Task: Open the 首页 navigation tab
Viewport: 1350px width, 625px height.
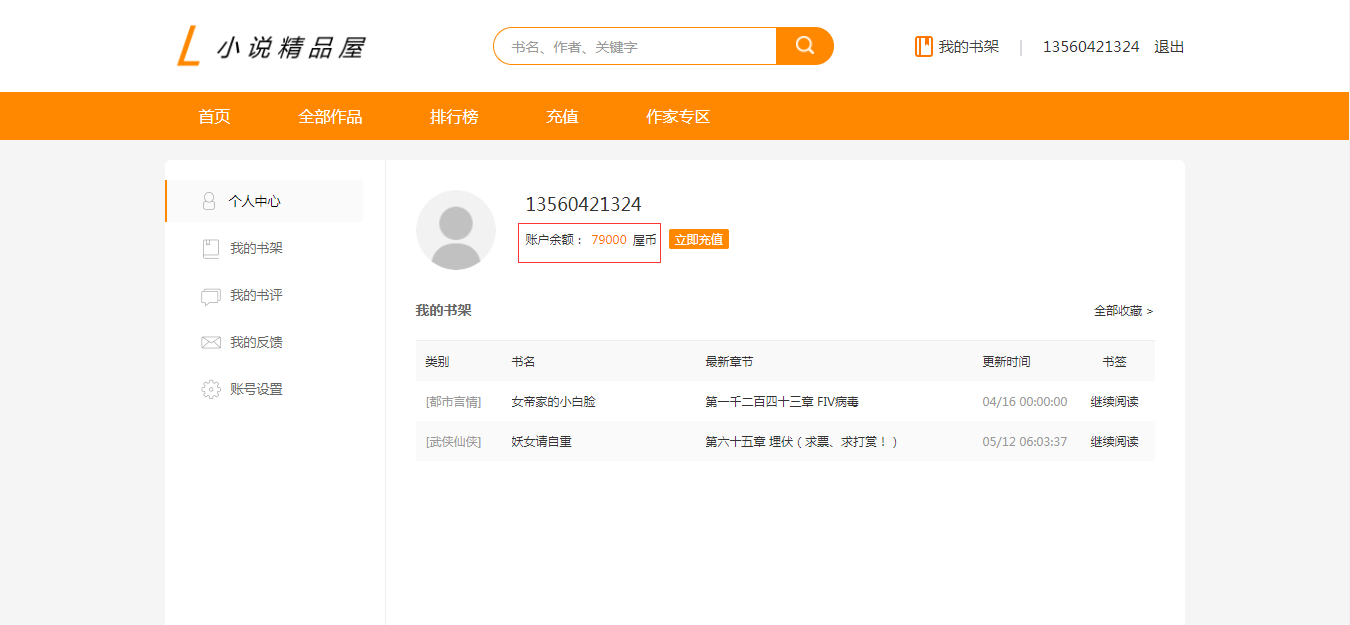Action: pos(214,117)
